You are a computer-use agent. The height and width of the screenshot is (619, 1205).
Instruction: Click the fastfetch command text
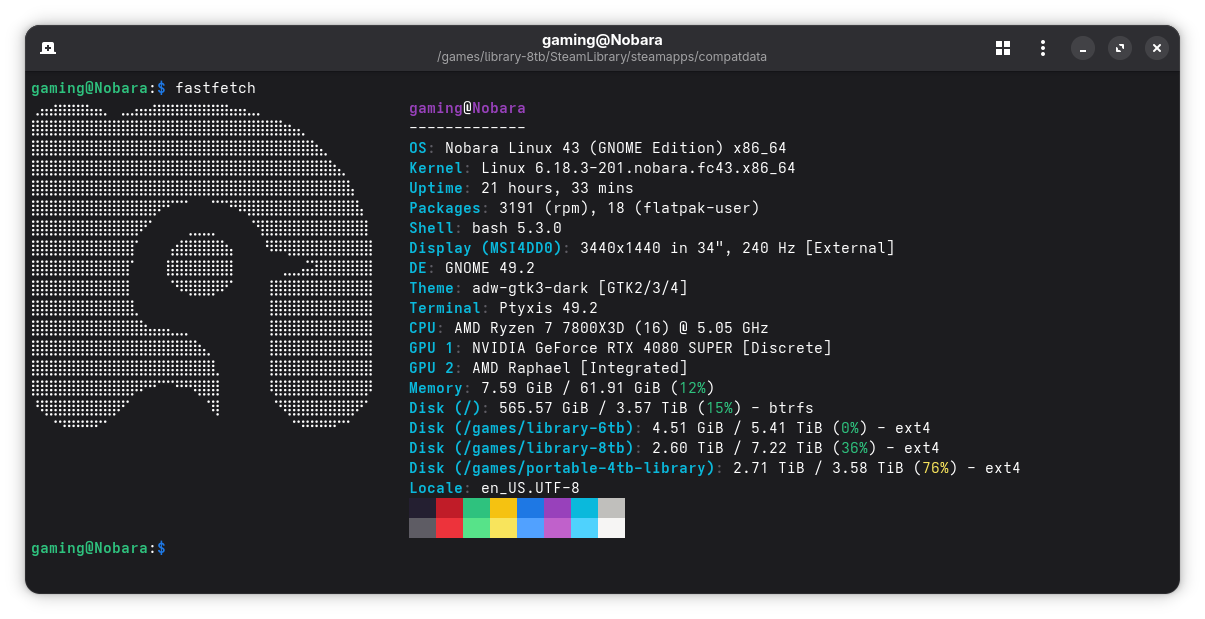(x=215, y=88)
